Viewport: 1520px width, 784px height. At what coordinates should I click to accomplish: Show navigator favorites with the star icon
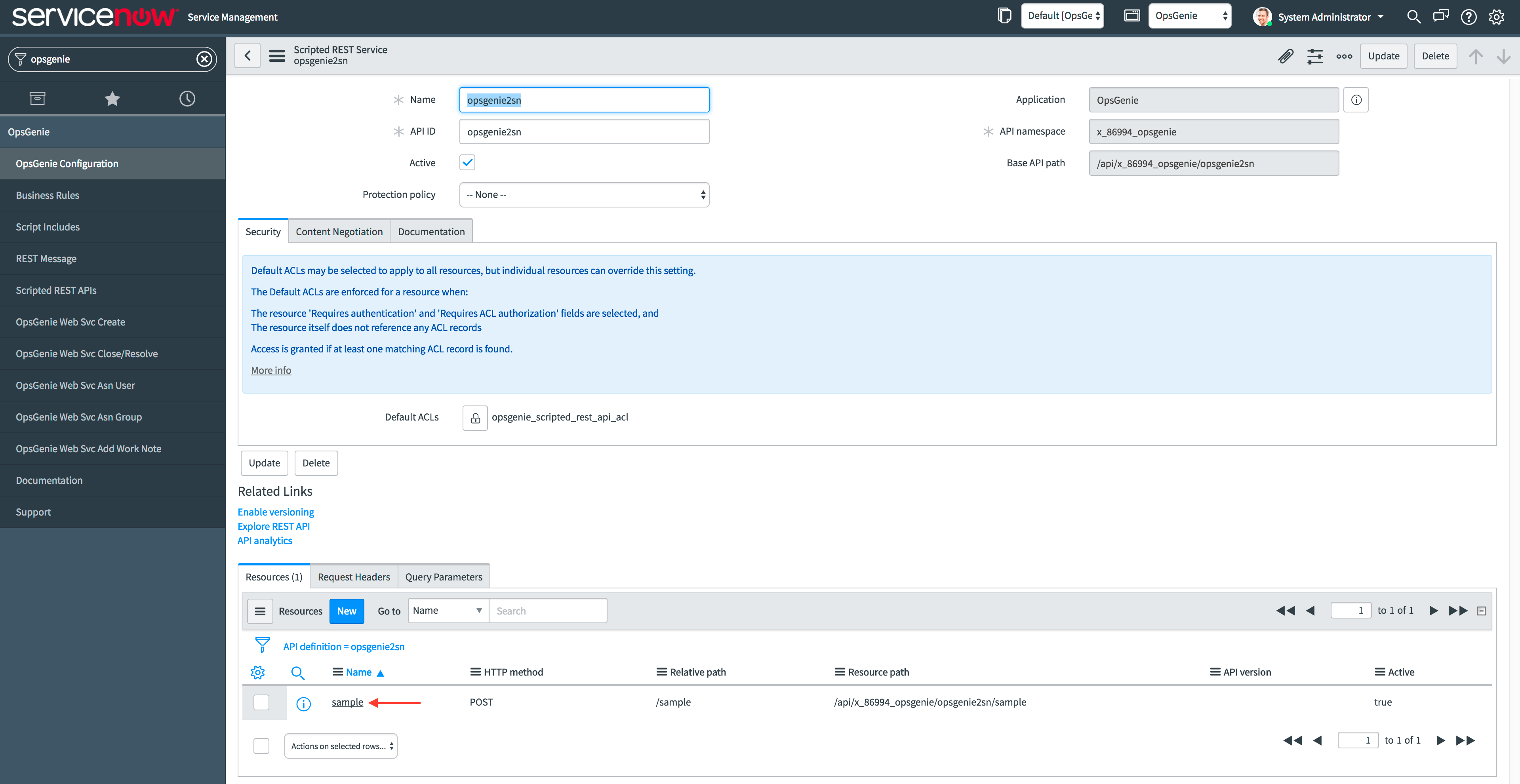[112, 98]
